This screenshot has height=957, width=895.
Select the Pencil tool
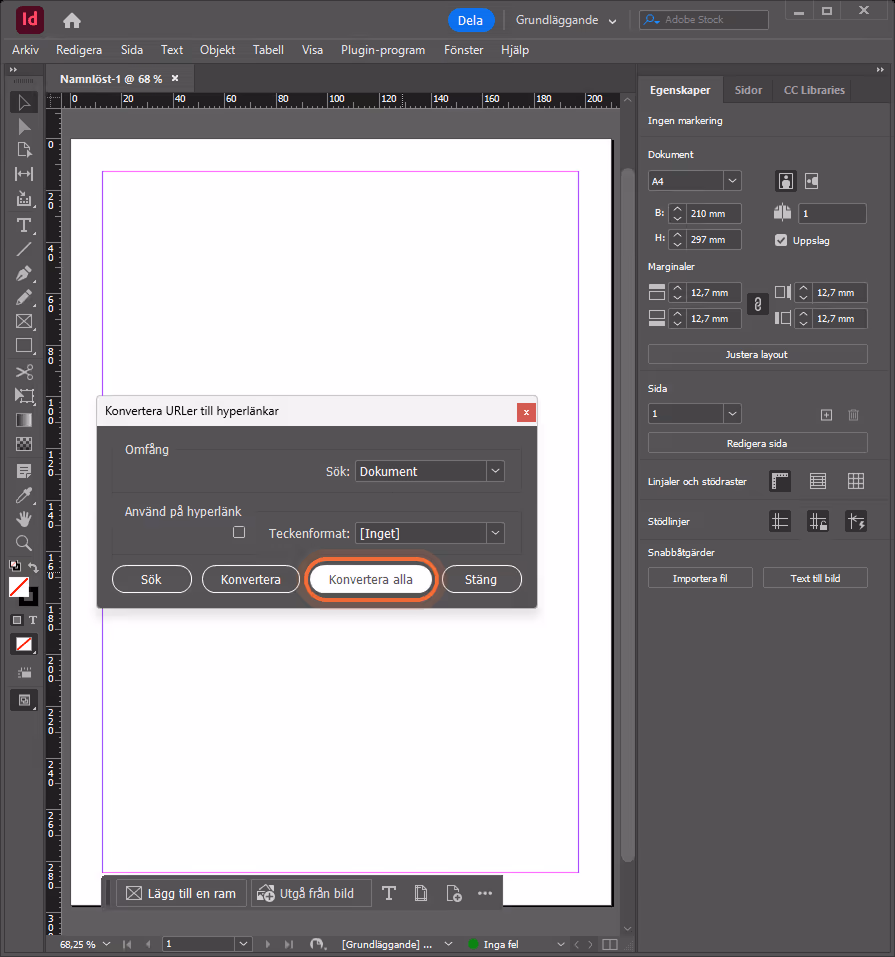click(24, 298)
